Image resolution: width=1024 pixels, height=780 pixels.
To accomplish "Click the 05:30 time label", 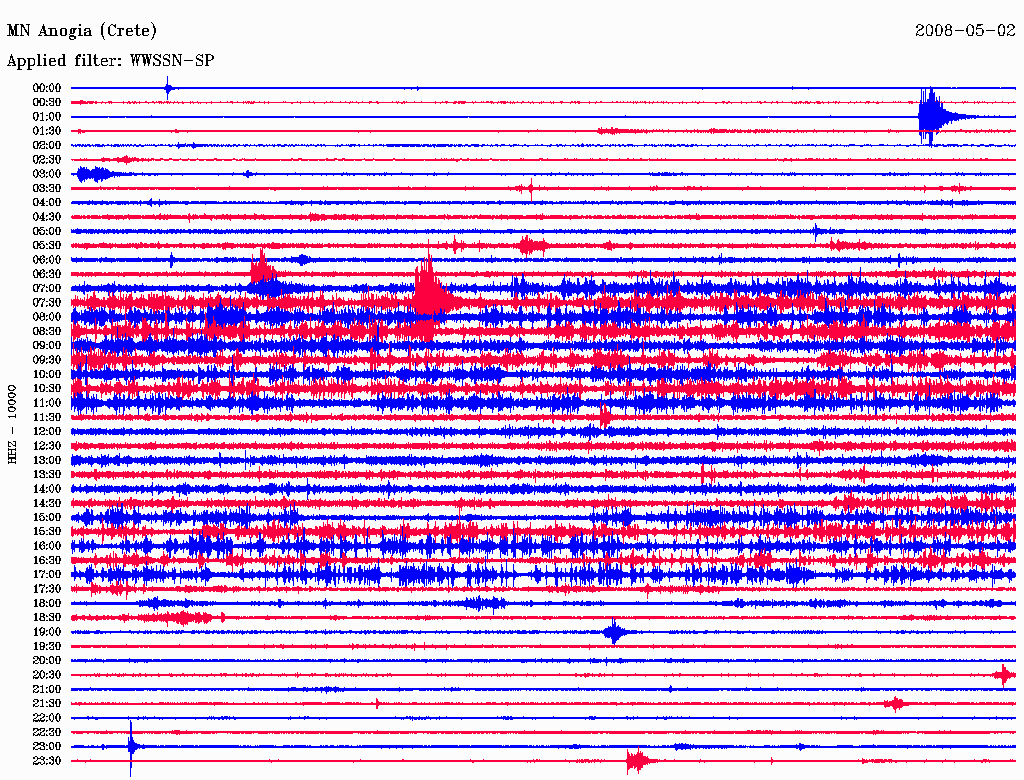I will (47, 245).
